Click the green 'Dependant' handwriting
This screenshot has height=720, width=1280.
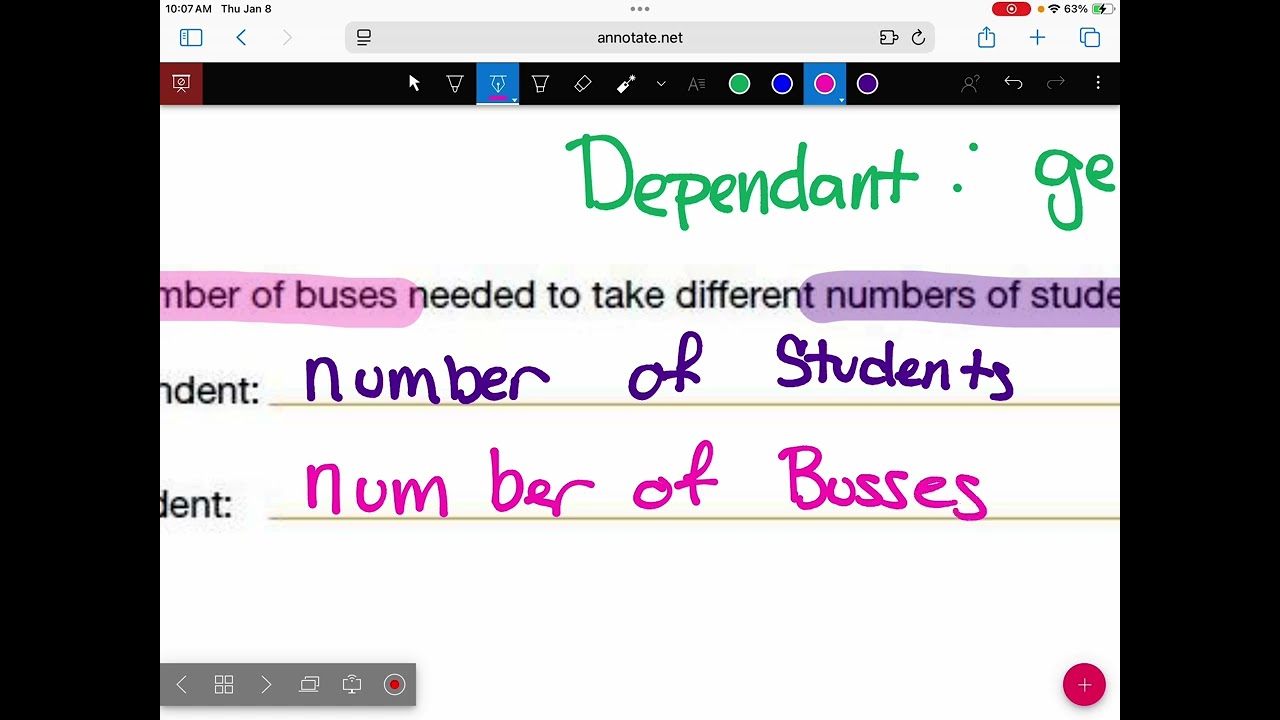[740, 180]
